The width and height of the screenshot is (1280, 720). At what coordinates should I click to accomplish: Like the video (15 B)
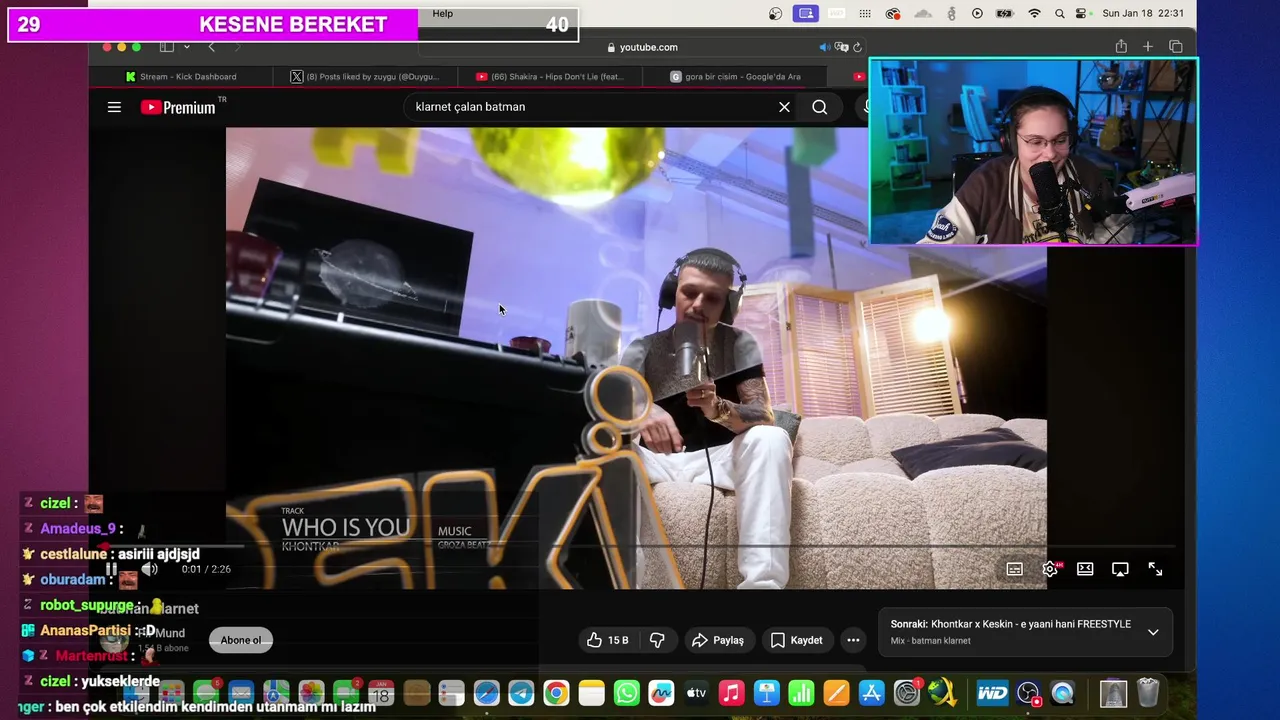tap(608, 640)
